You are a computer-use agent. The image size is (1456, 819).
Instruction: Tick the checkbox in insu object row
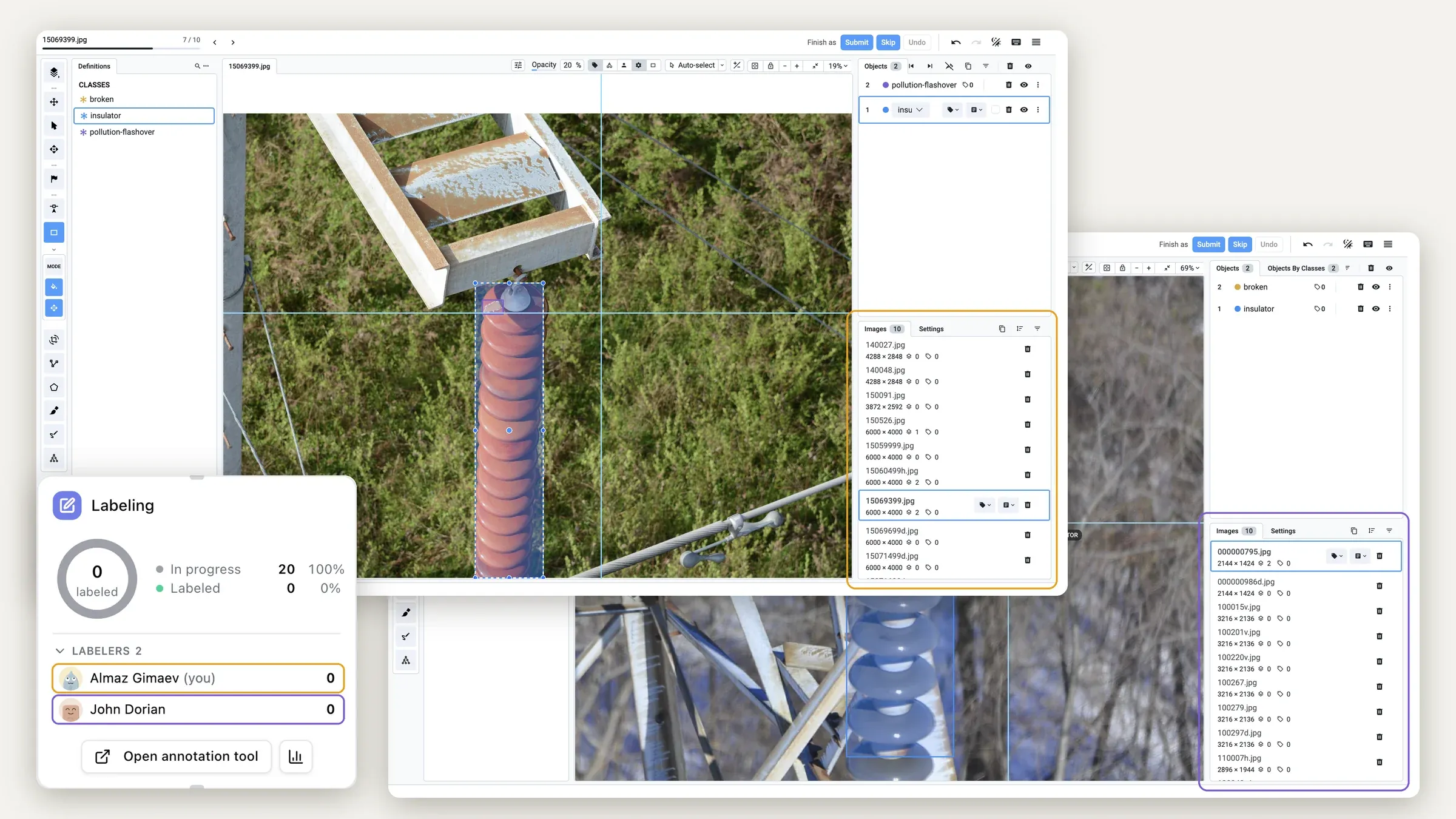[x=995, y=110]
